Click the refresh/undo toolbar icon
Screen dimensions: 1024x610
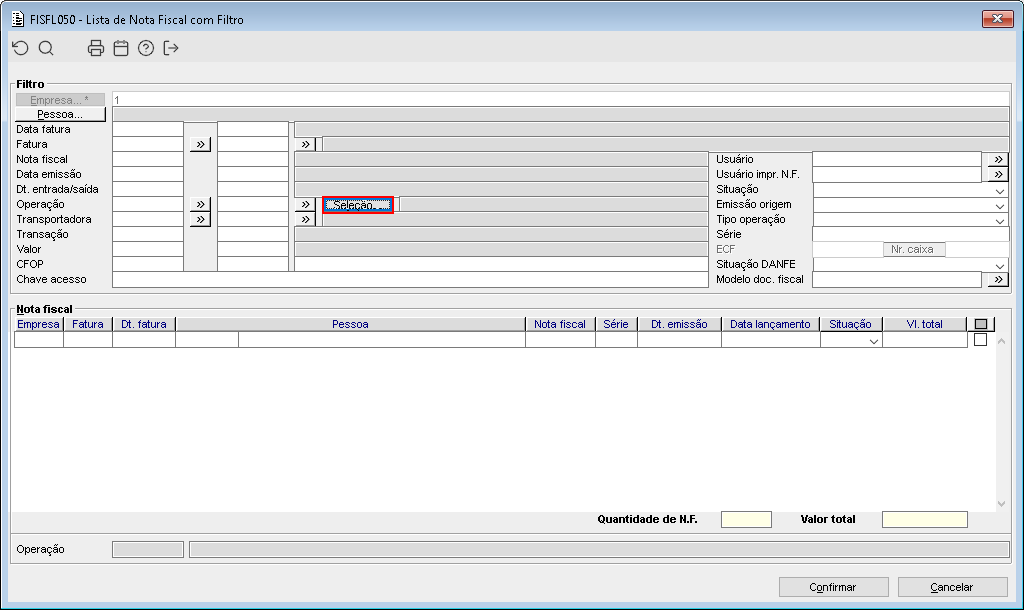click(20, 48)
